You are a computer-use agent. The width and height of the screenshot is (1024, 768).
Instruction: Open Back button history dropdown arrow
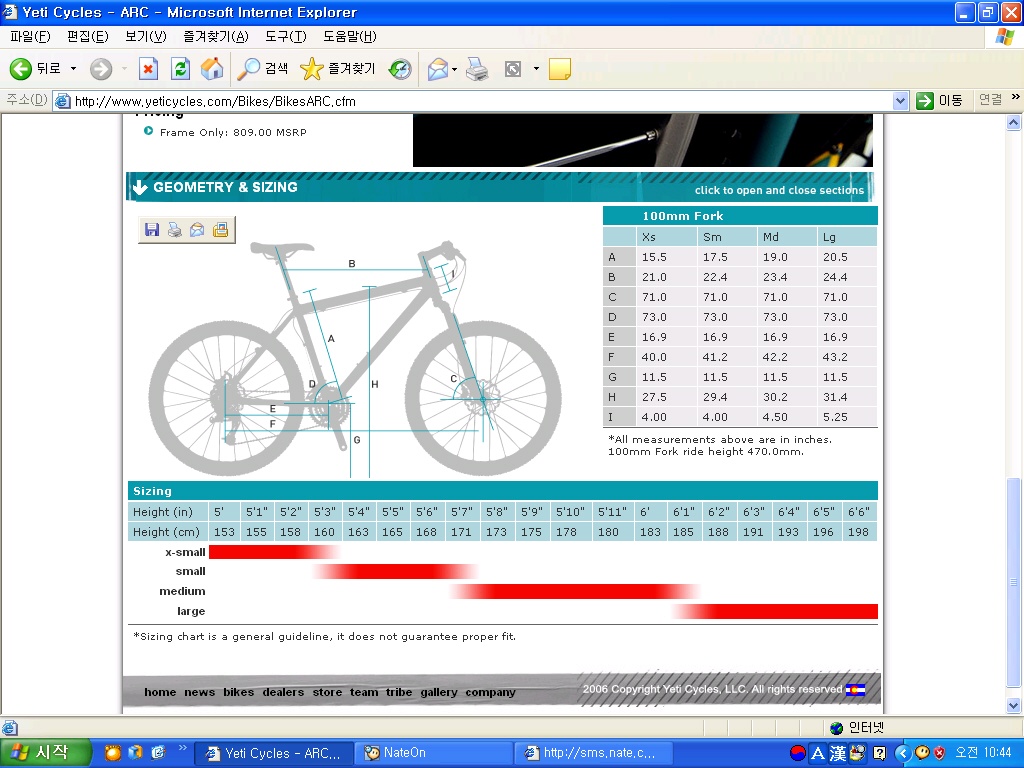point(73,69)
